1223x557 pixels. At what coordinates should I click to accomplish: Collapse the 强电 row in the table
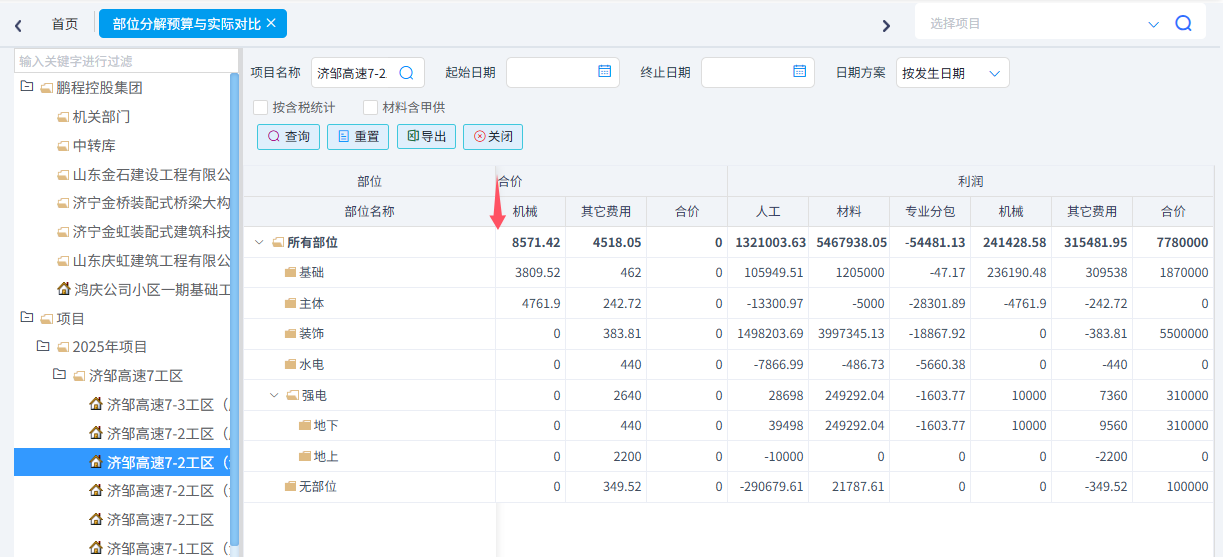pos(274,395)
